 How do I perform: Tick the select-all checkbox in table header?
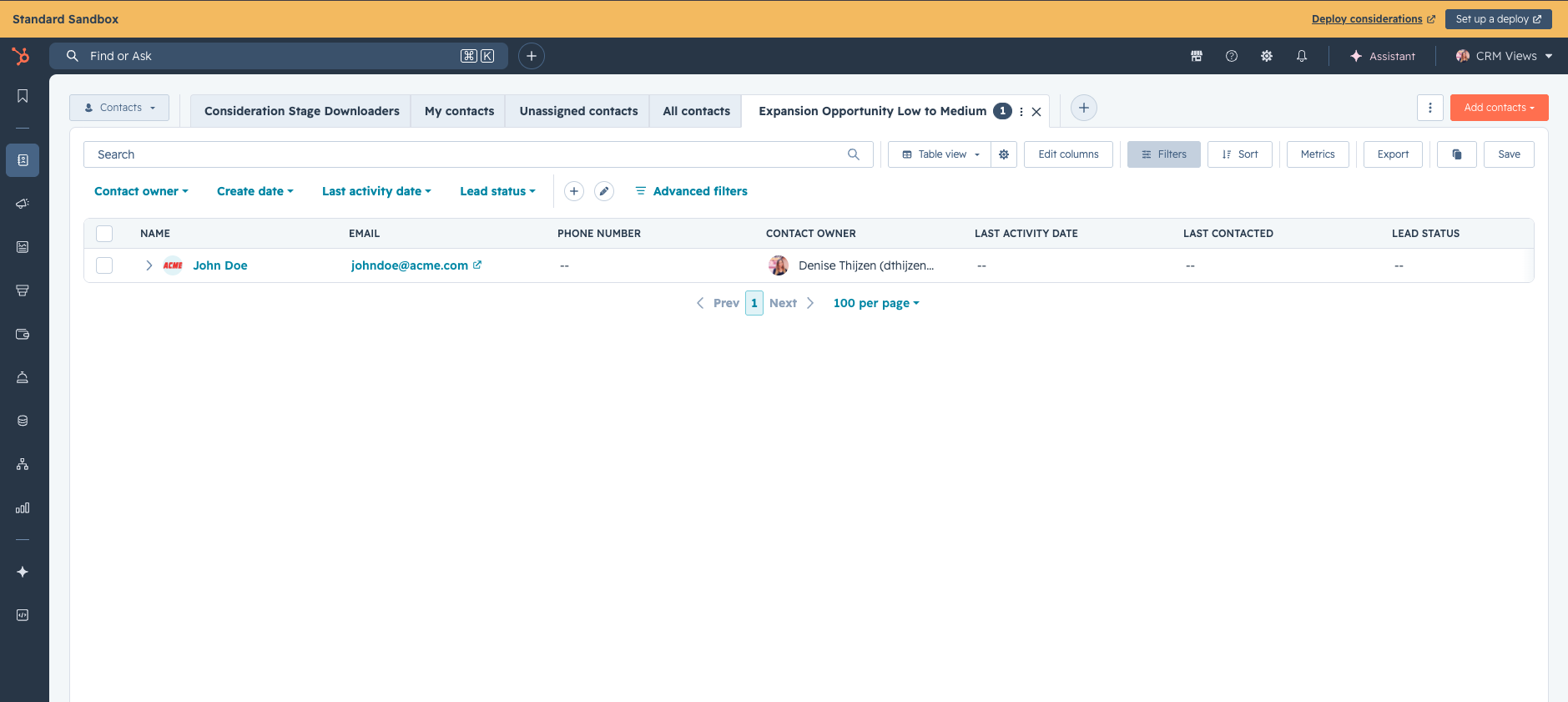pos(104,234)
